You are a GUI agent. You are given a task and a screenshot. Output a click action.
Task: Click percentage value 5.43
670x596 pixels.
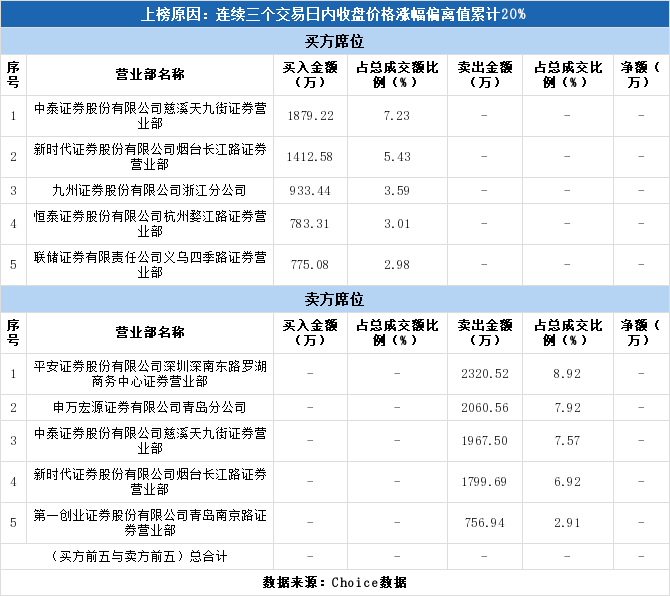397,157
